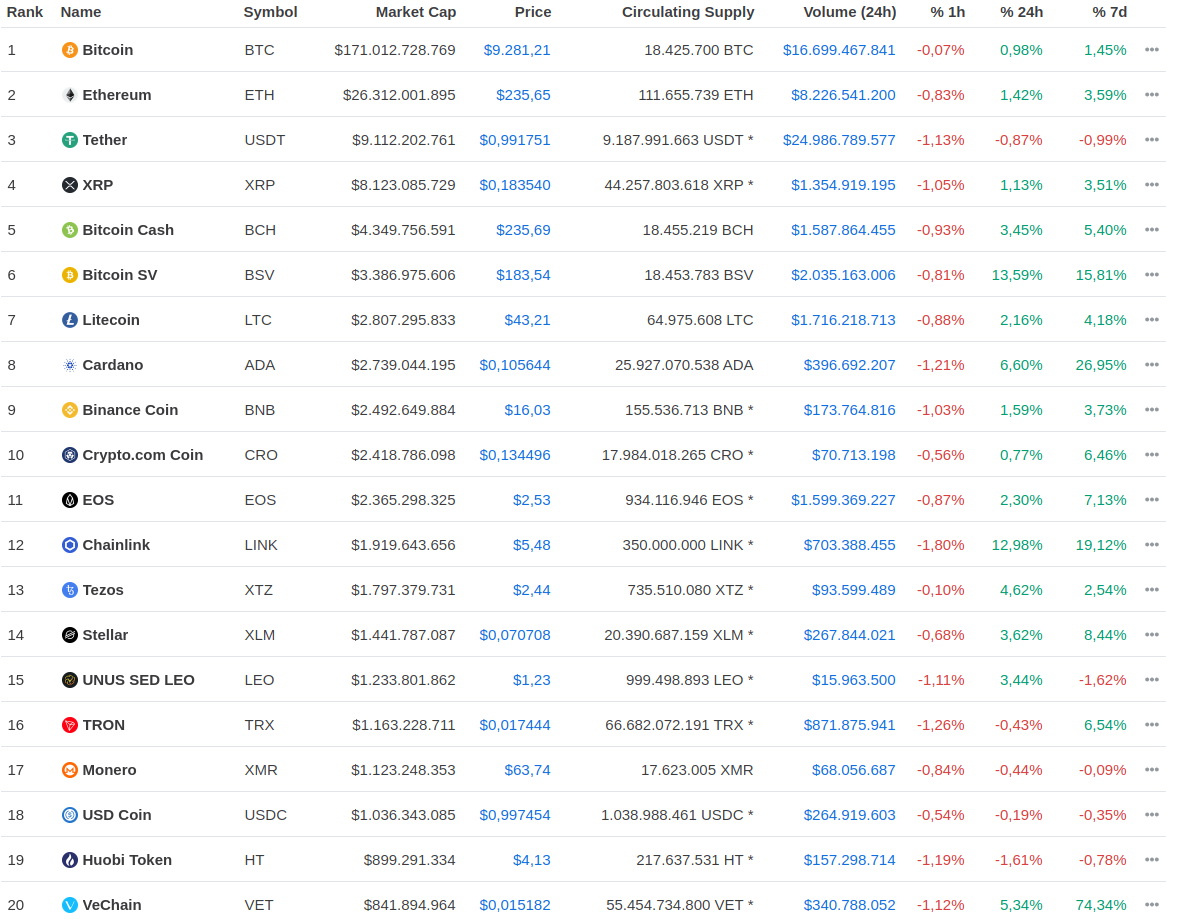Screen dimensions: 1183x923
Task: Sort table by % 24h header
Action: 1022,12
